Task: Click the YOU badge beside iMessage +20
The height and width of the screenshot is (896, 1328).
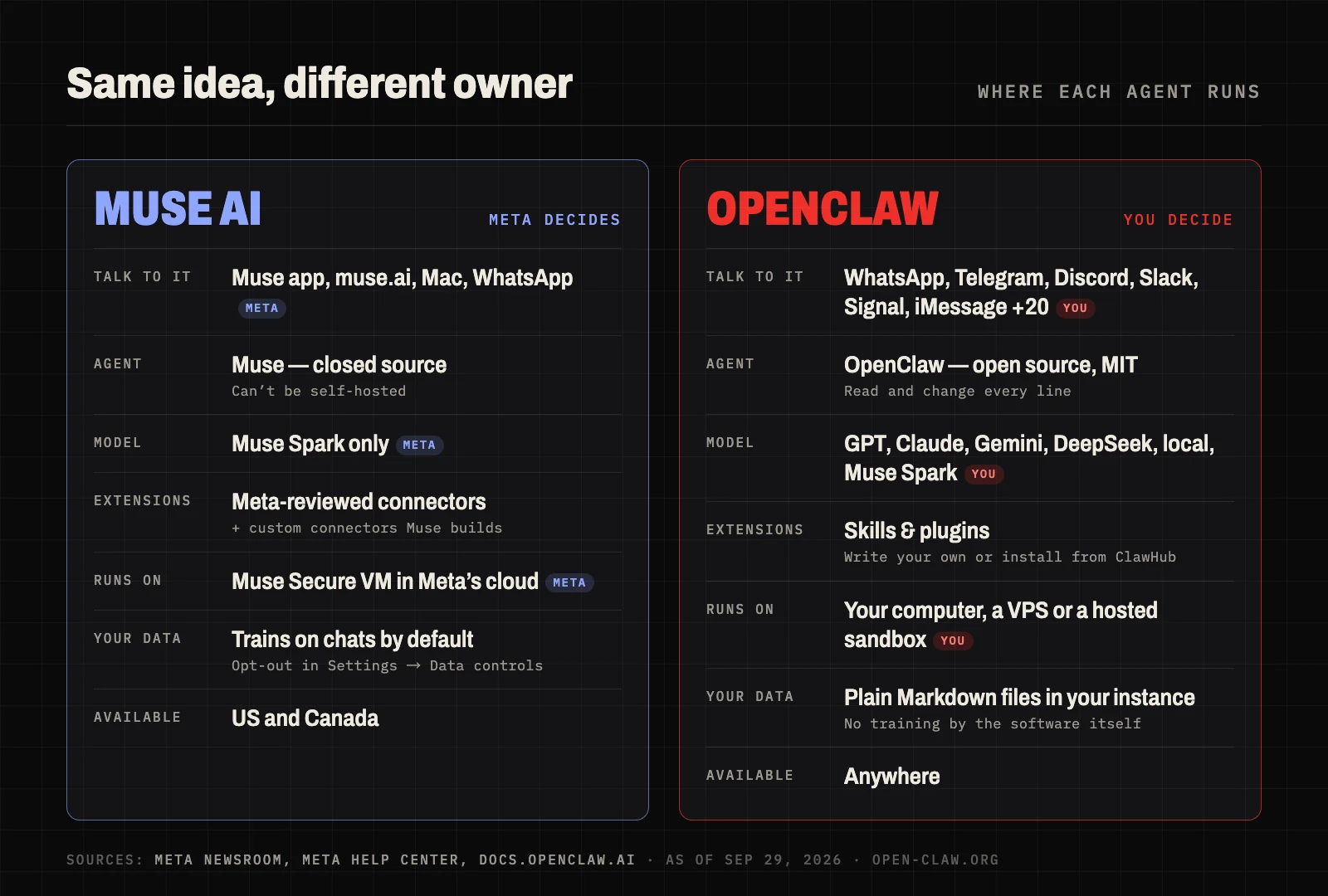Action: click(x=1075, y=308)
